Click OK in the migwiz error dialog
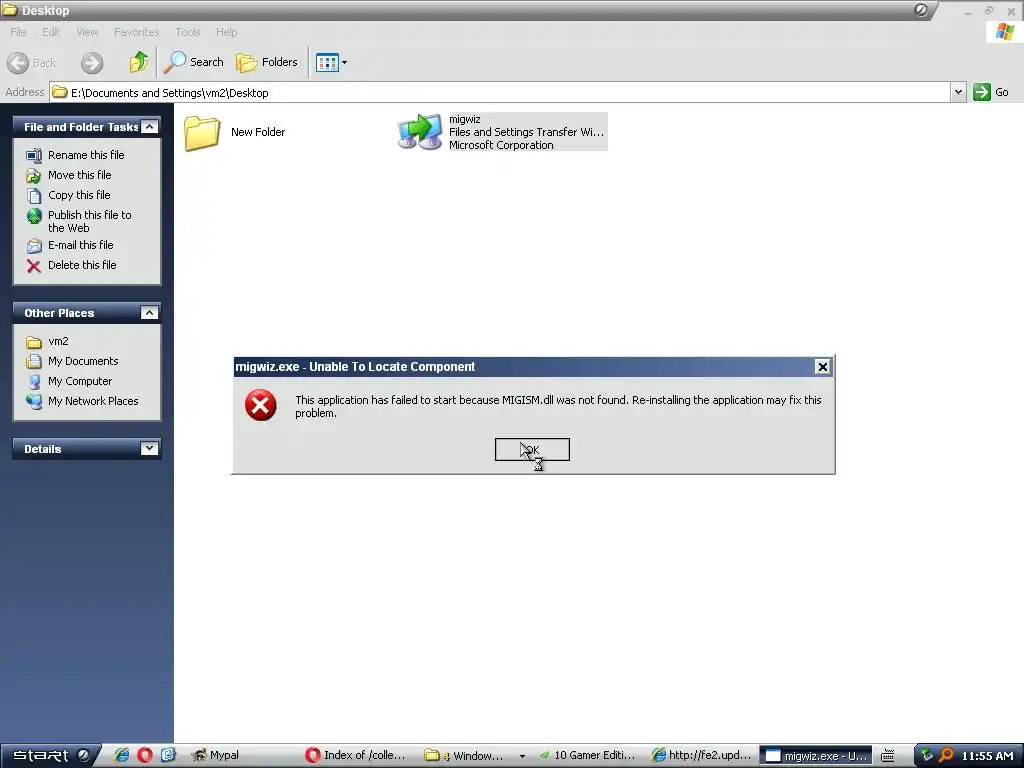 532,449
